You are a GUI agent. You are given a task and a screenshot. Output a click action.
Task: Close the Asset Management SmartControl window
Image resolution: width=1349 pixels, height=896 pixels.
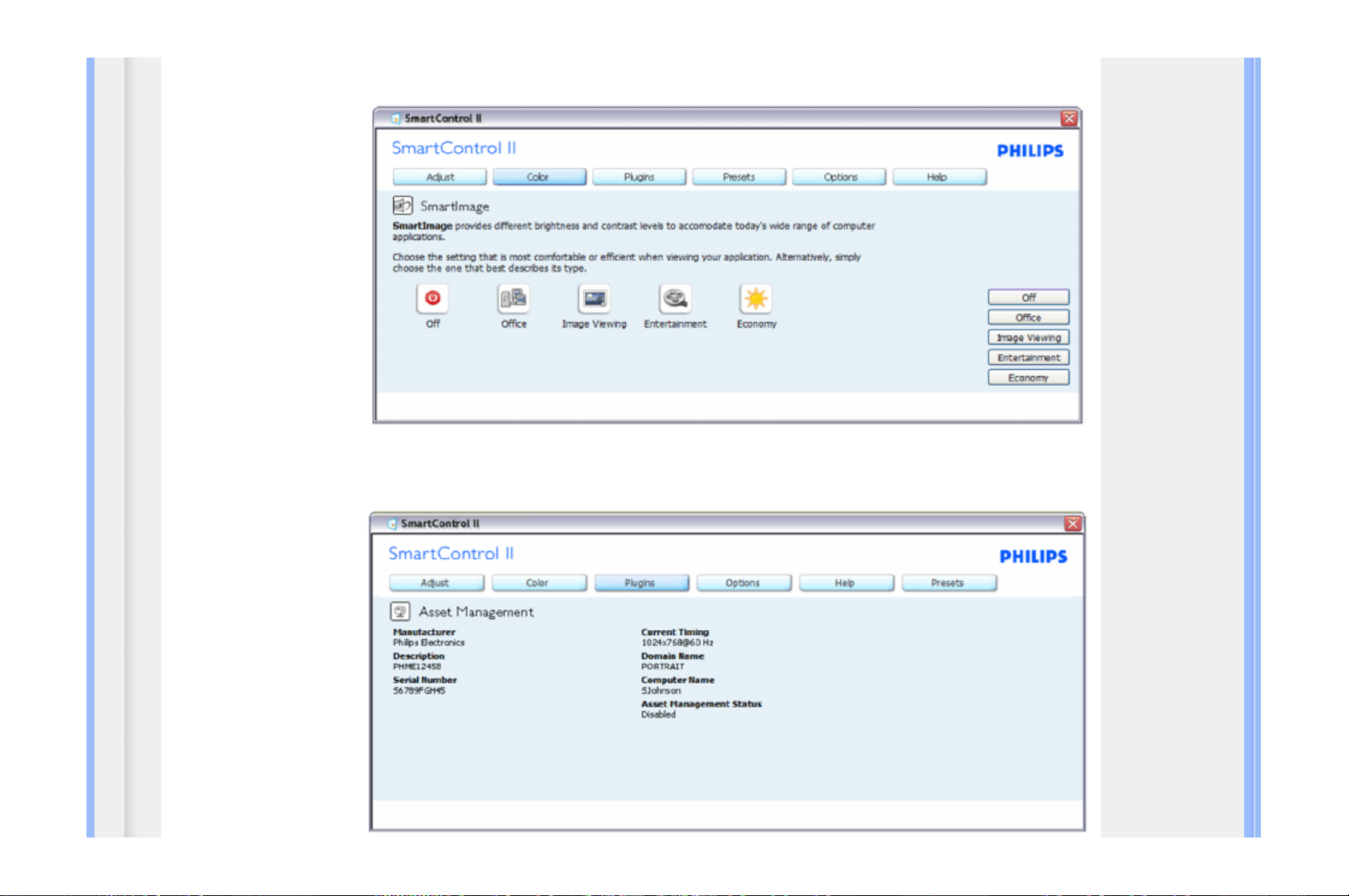[1073, 524]
